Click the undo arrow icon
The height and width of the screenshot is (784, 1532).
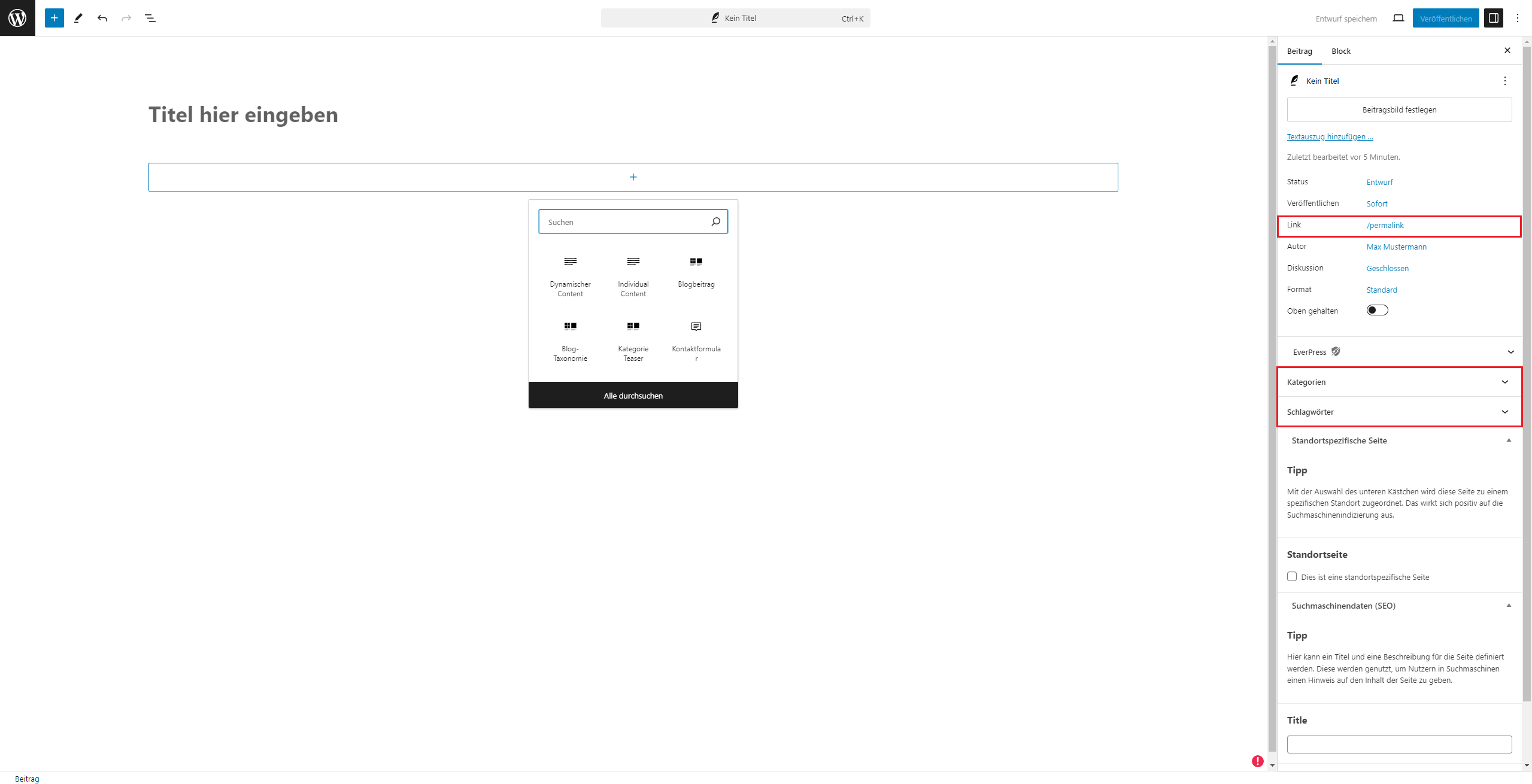[102, 18]
